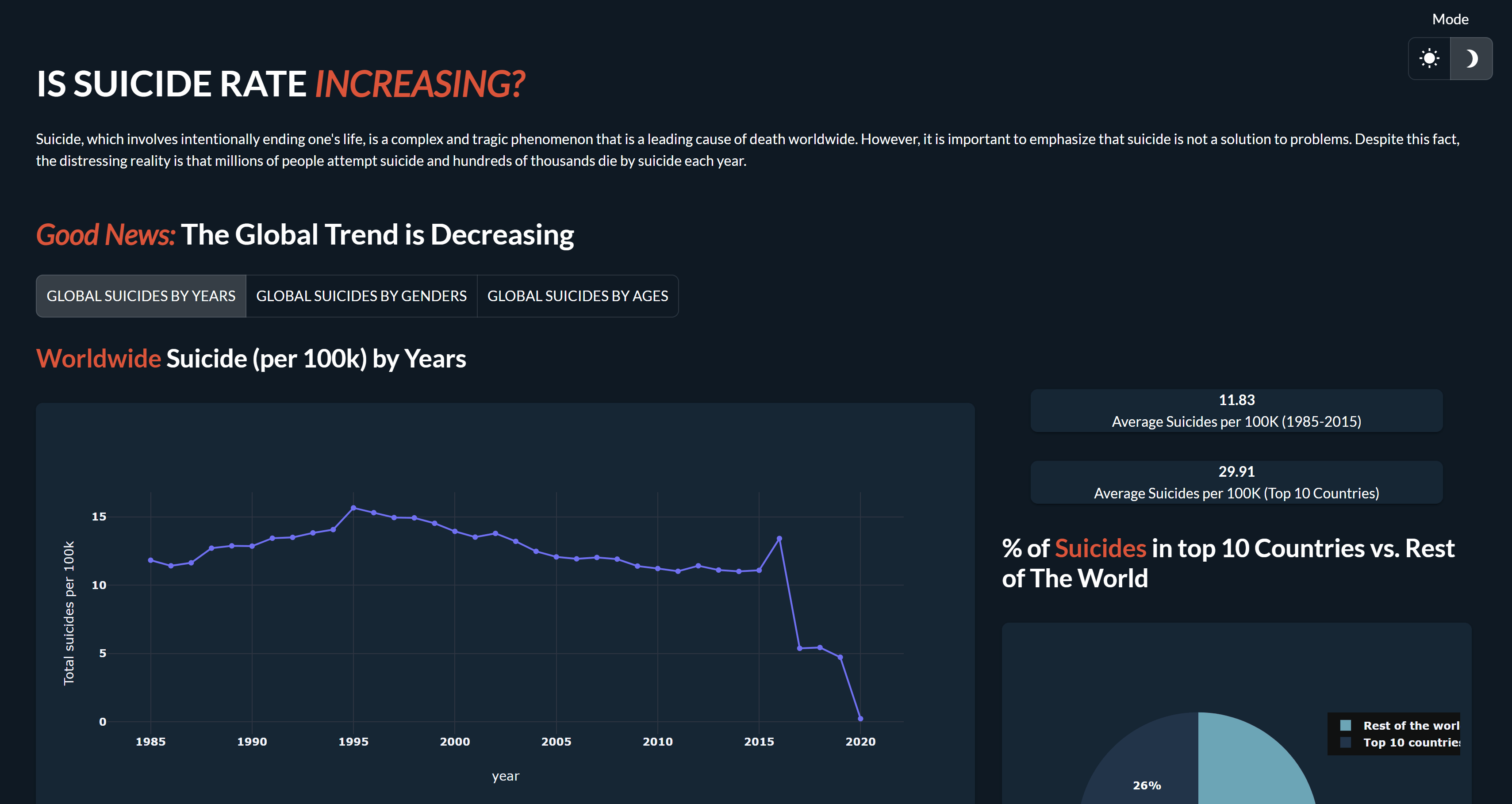Click the 'Total suicides per 100k' axis title

(x=69, y=613)
